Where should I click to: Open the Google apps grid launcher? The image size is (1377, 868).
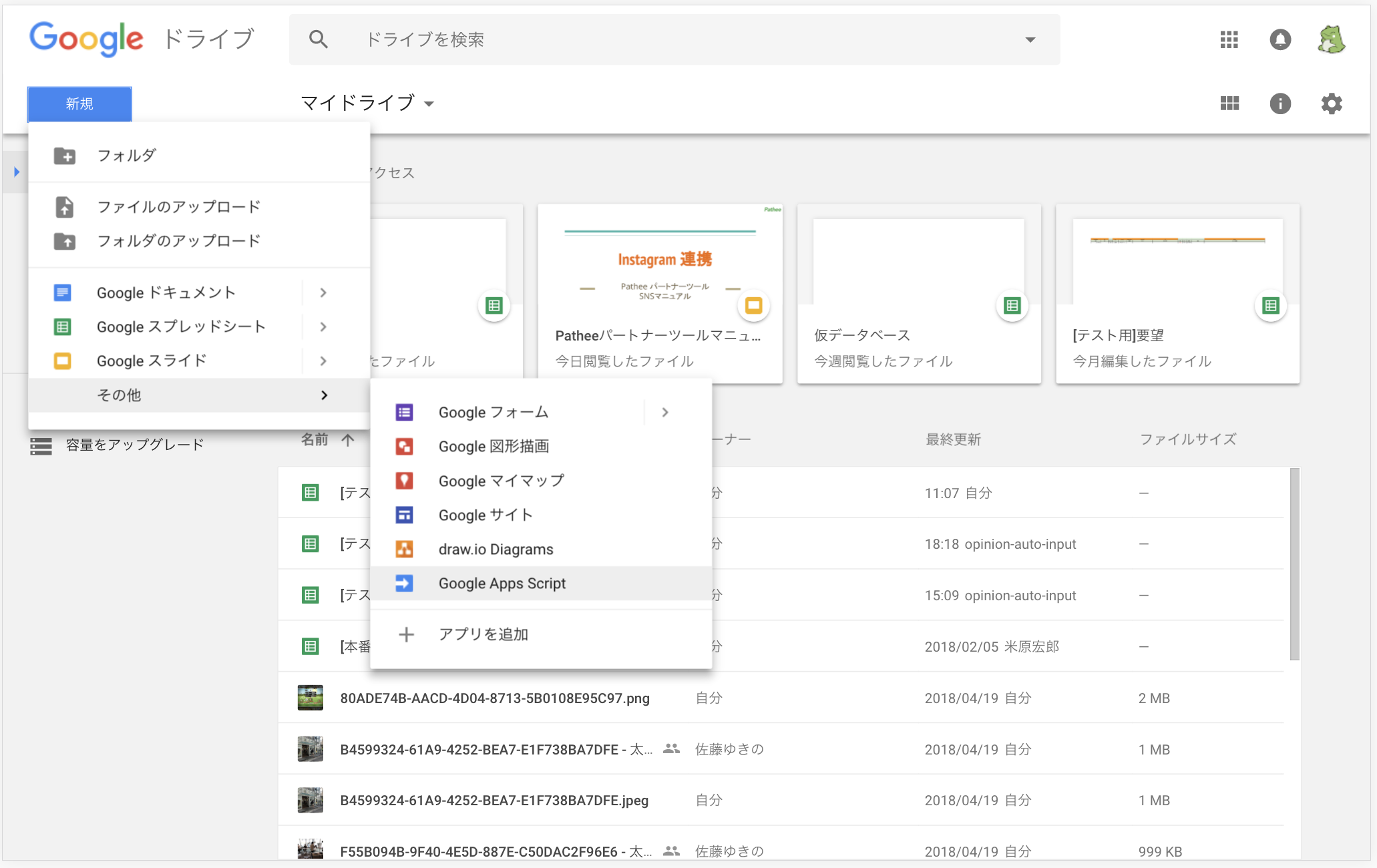click(1228, 39)
